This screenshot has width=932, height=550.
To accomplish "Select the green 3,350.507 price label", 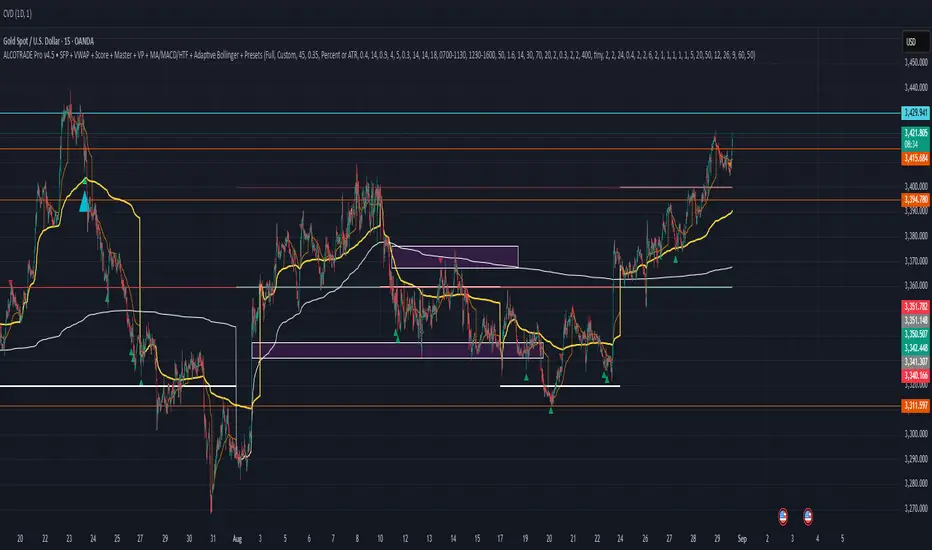I will click(915, 334).
